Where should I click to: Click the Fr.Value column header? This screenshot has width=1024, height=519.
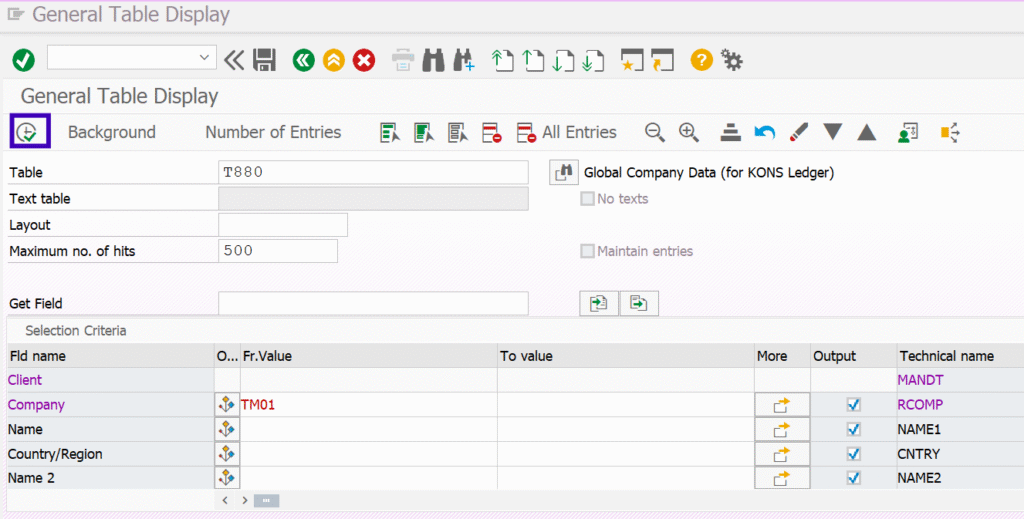[368, 356]
